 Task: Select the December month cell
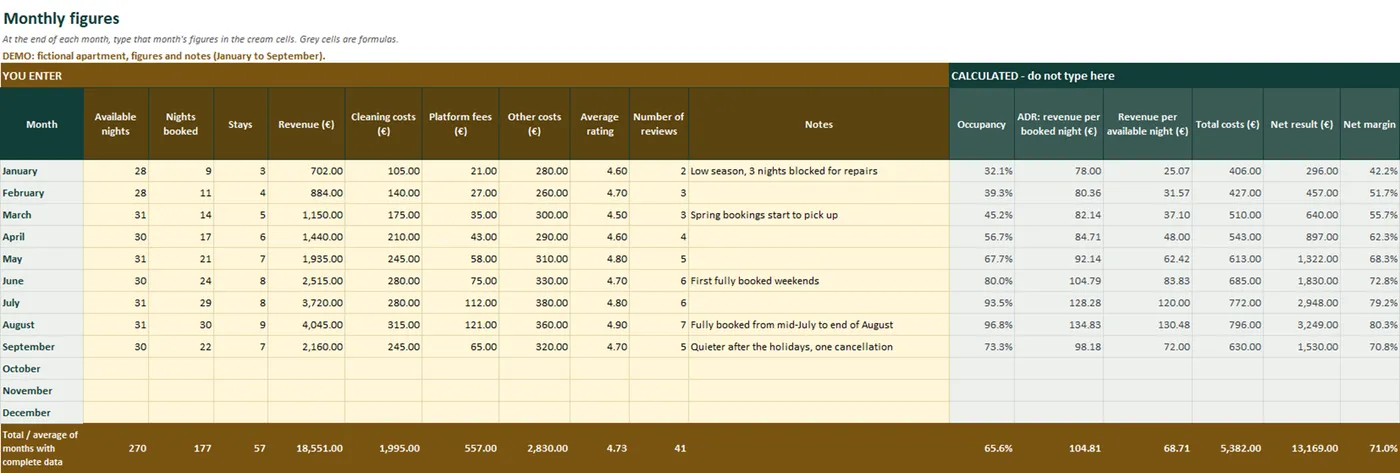[42, 413]
